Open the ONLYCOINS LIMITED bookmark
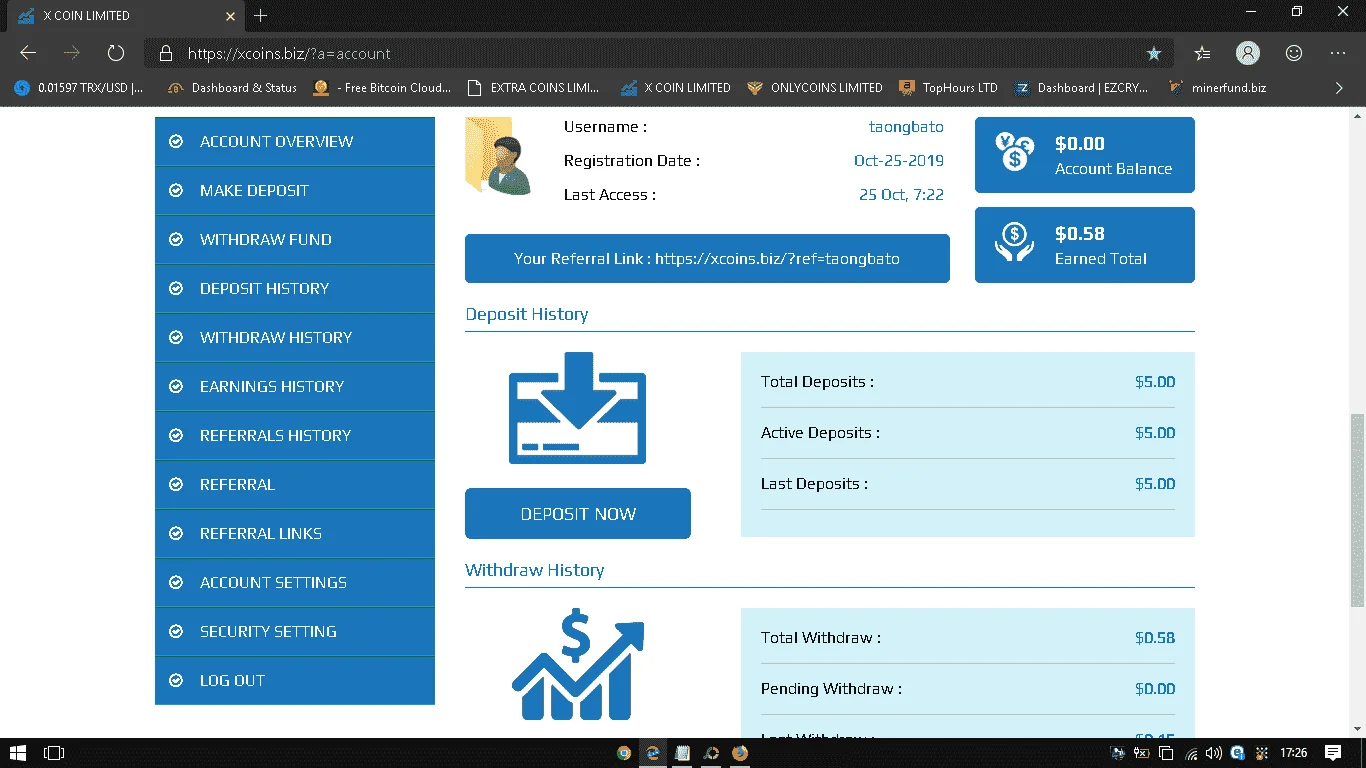Image resolution: width=1366 pixels, height=768 pixels. [x=815, y=88]
